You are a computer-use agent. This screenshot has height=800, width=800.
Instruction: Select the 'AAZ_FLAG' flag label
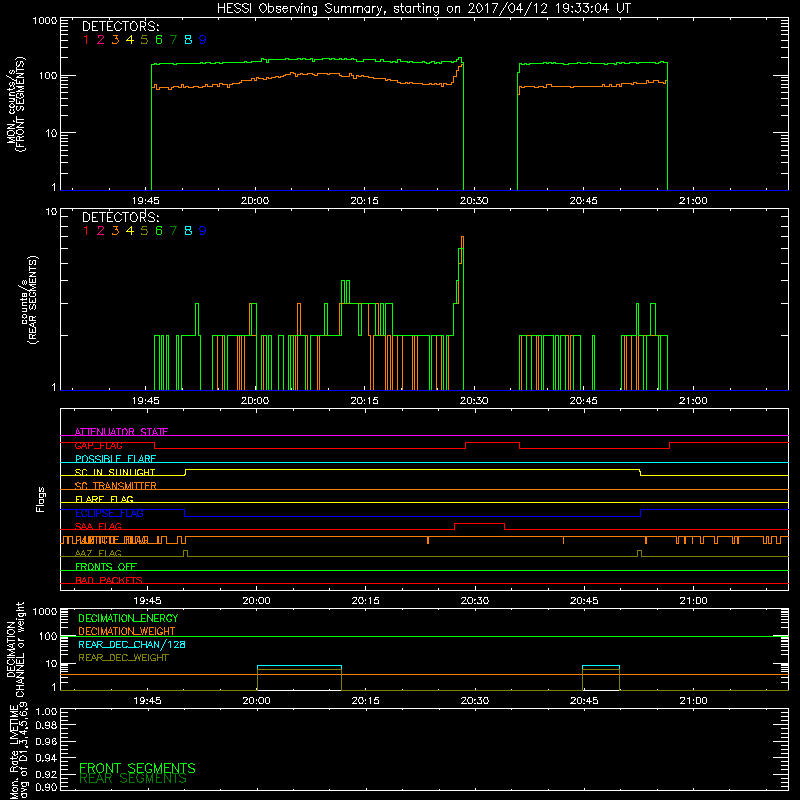[98, 553]
